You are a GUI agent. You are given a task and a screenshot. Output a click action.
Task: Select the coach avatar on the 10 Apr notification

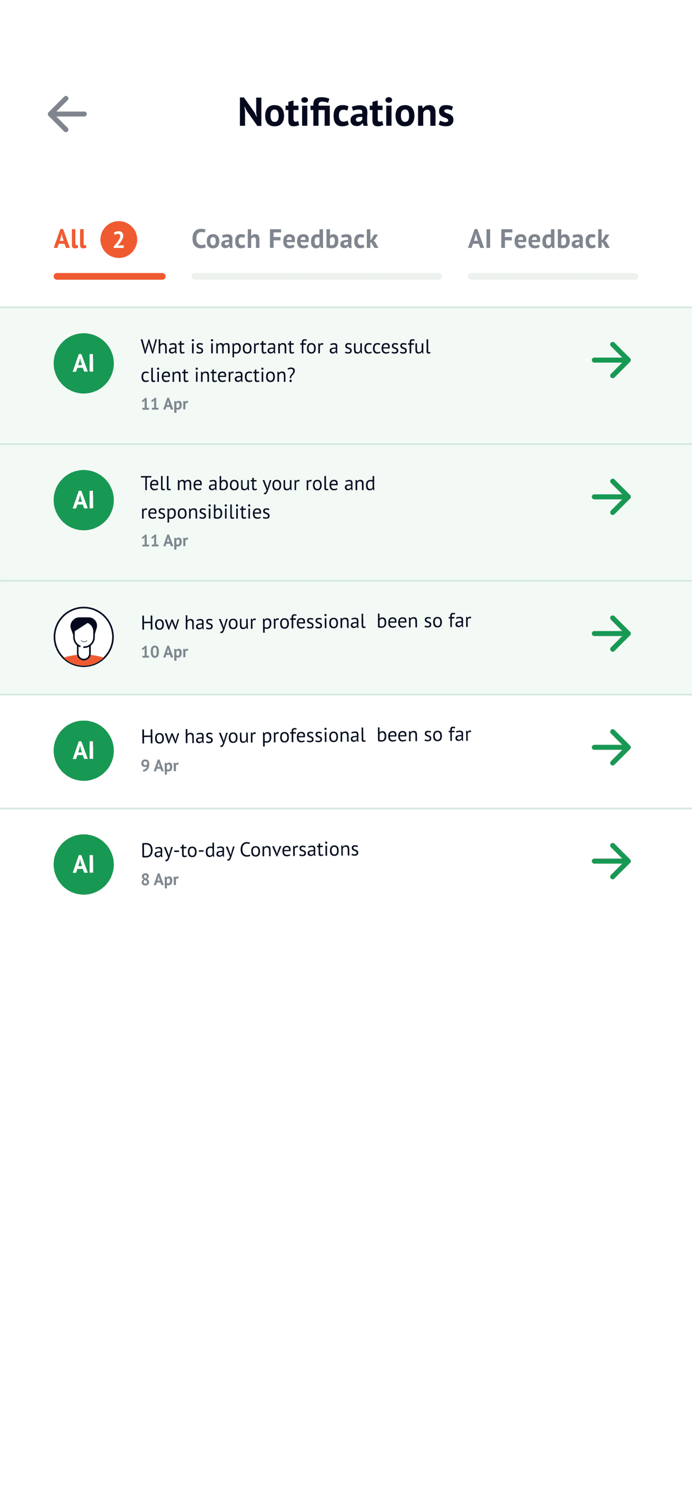[84, 636]
